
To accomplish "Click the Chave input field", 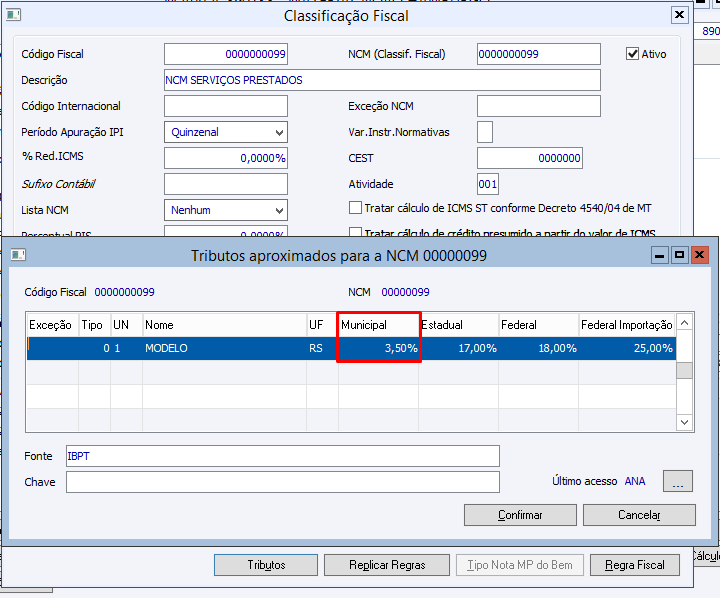I will click(283, 482).
